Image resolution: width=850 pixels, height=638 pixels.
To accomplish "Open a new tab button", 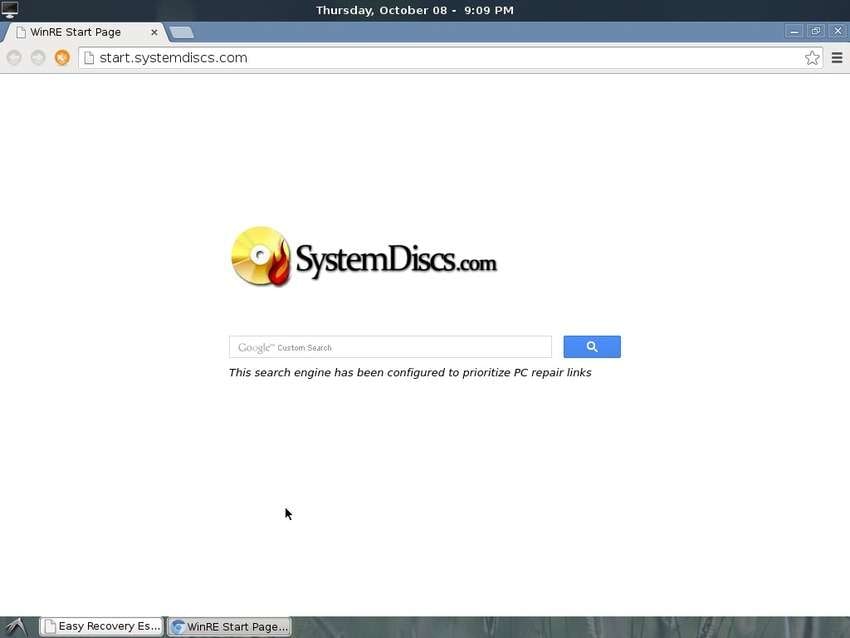I will coord(181,33).
